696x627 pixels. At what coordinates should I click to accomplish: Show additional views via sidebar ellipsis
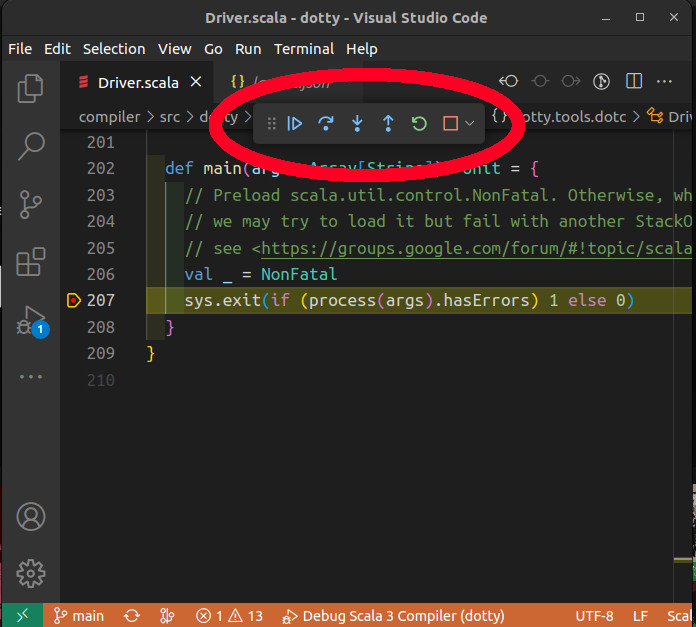31,377
